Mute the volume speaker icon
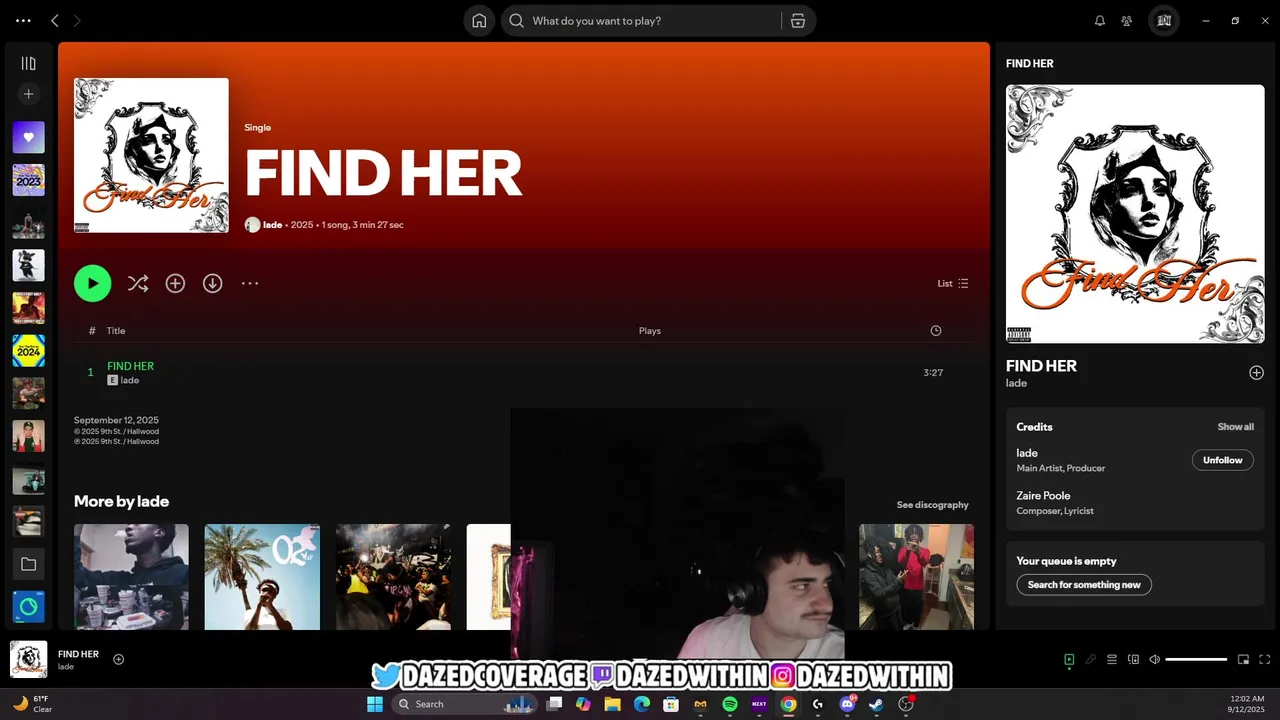Image resolution: width=1280 pixels, height=720 pixels. tap(1155, 660)
